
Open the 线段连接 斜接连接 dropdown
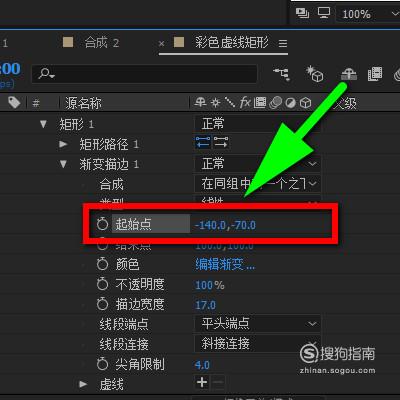pos(257,343)
